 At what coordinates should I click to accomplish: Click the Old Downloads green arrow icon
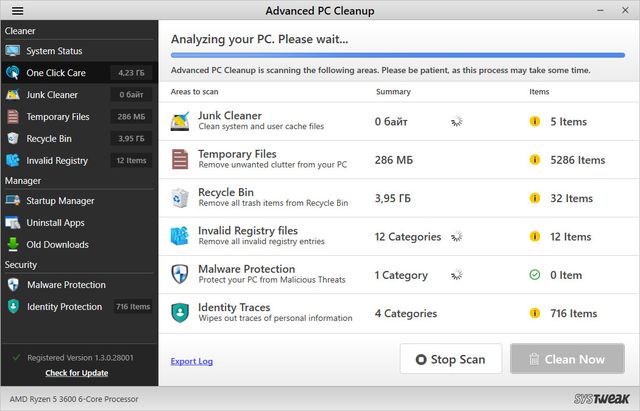13,244
